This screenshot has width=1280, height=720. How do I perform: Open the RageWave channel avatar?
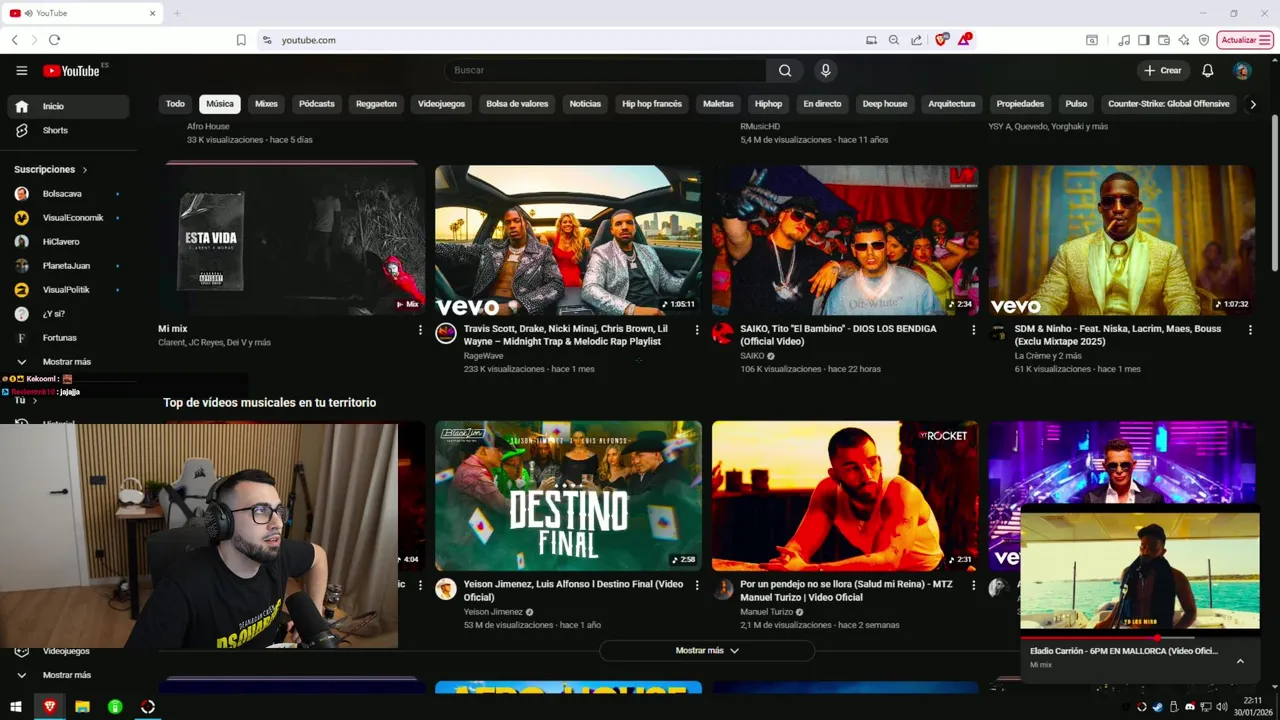(446, 334)
